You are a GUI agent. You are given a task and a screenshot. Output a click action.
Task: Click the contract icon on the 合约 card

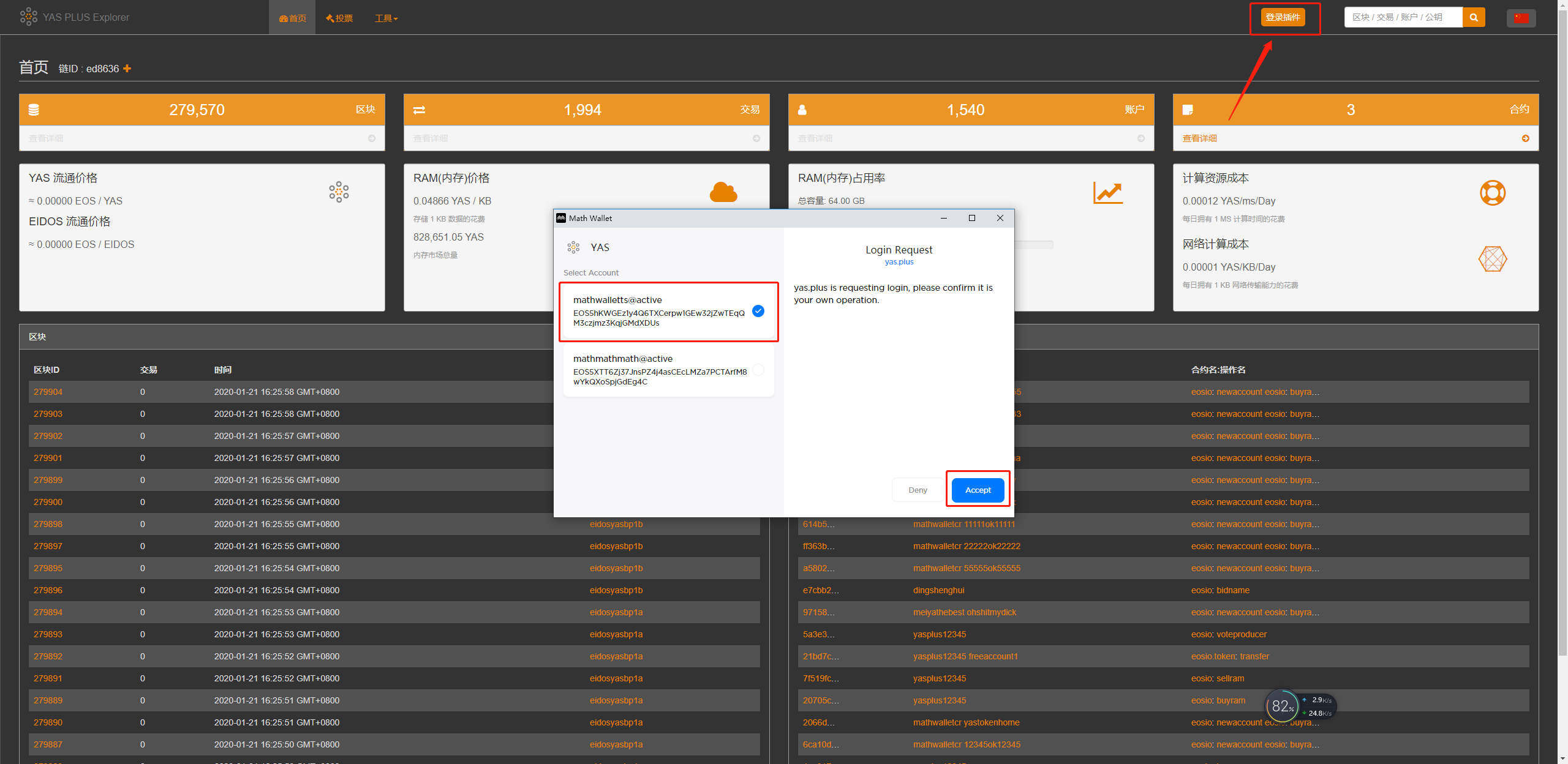click(1188, 110)
